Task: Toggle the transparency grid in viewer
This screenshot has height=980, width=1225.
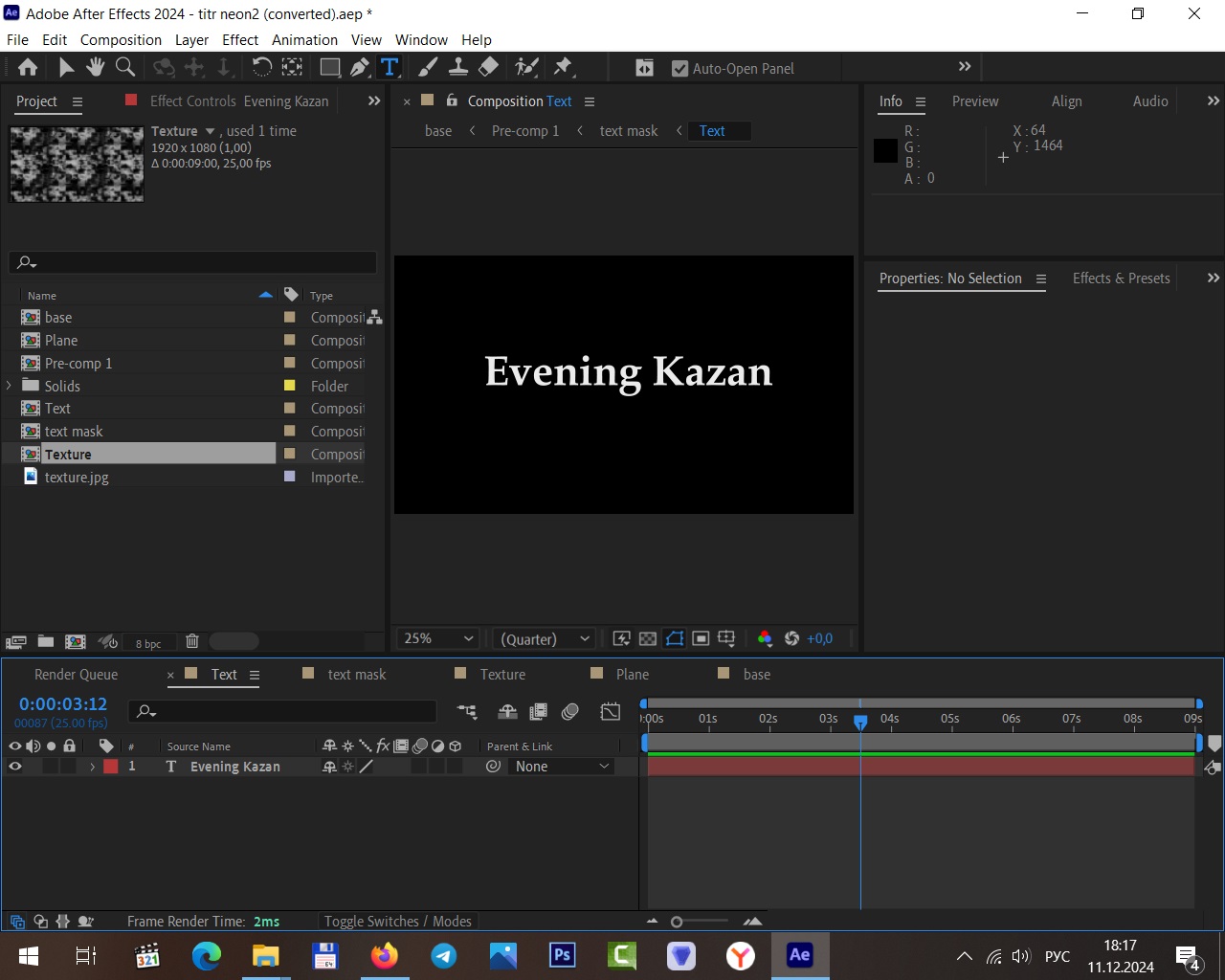Action: click(648, 638)
